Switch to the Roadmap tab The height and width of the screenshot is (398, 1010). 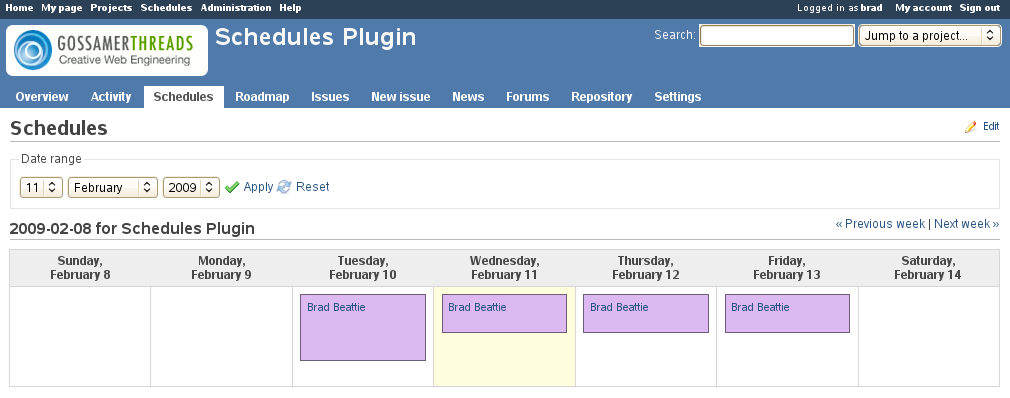pyautogui.click(x=262, y=97)
